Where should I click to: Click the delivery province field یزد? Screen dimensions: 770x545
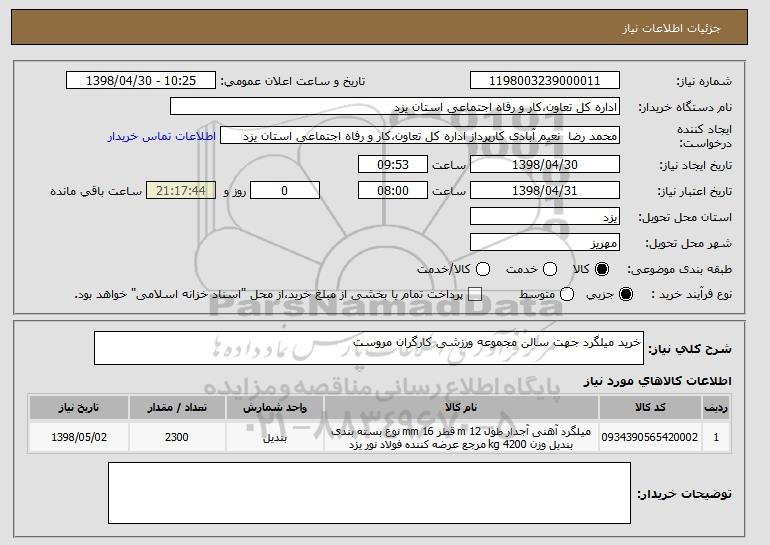(545, 217)
